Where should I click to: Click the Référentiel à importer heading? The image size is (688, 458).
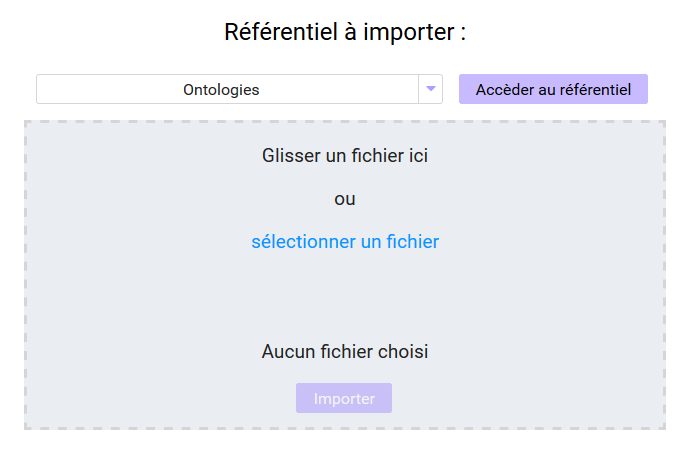(x=345, y=32)
